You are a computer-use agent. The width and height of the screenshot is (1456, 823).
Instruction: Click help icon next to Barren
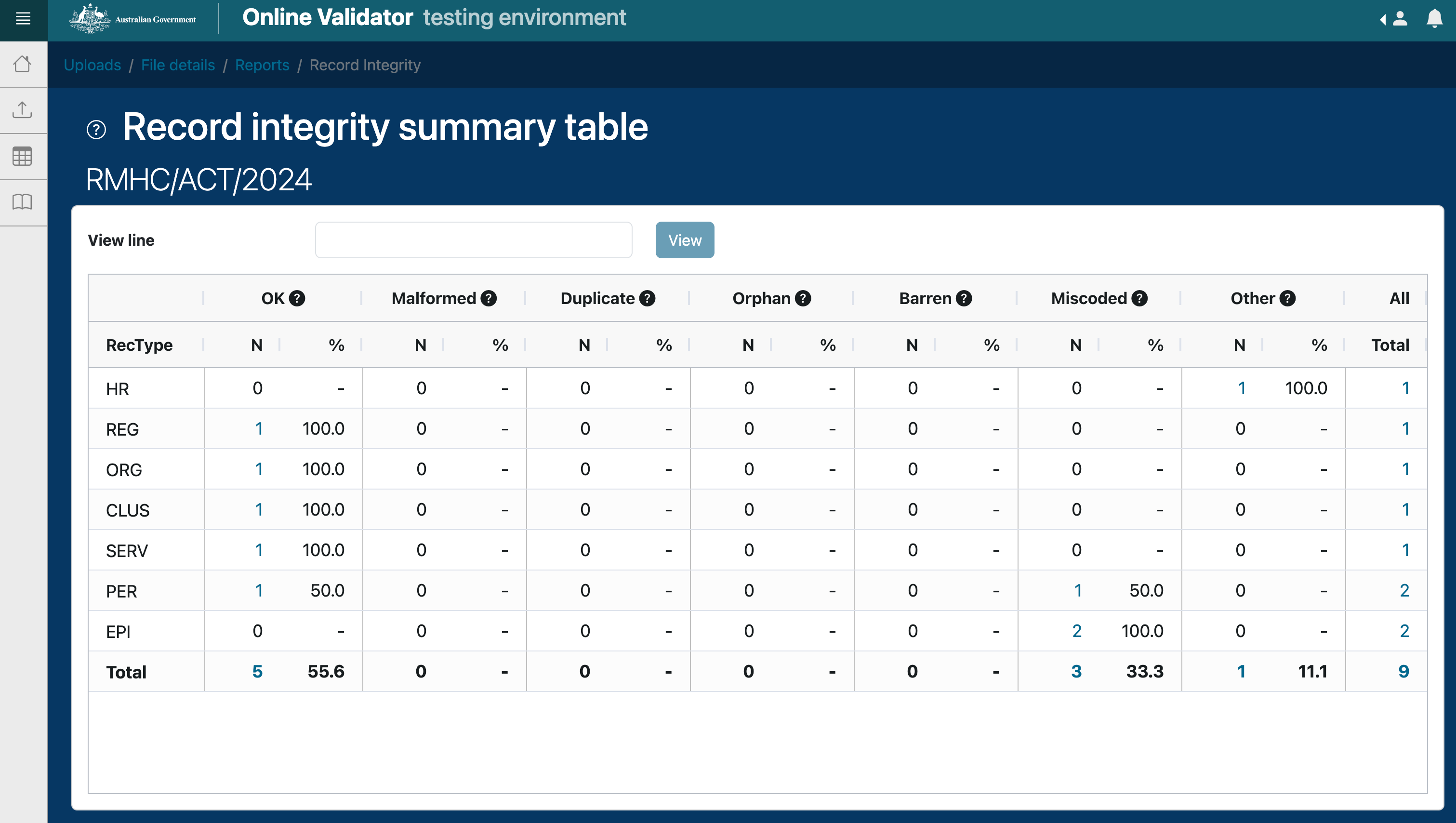964,298
